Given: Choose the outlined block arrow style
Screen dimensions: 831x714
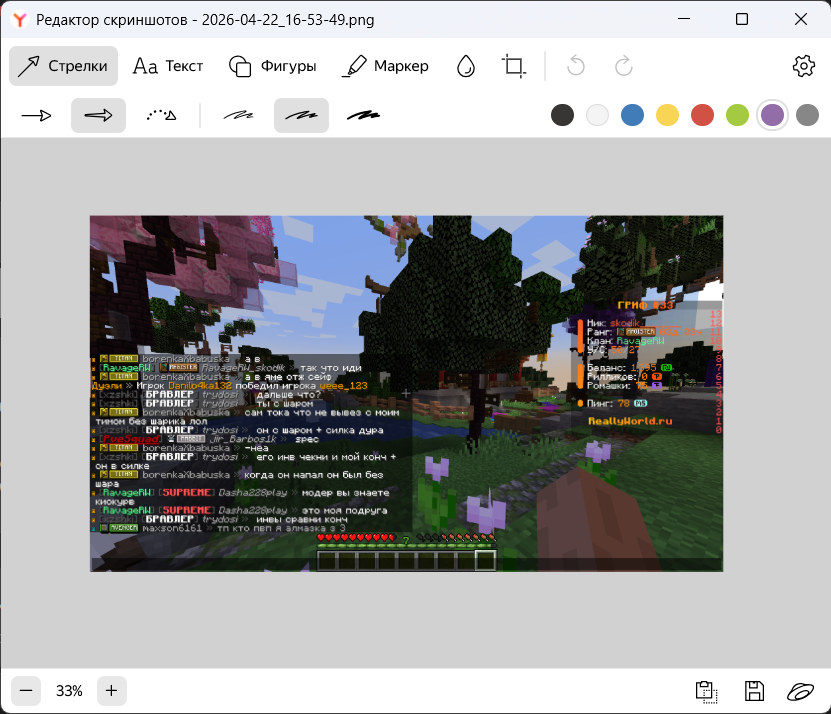Looking at the screenshot, I should 98,116.
